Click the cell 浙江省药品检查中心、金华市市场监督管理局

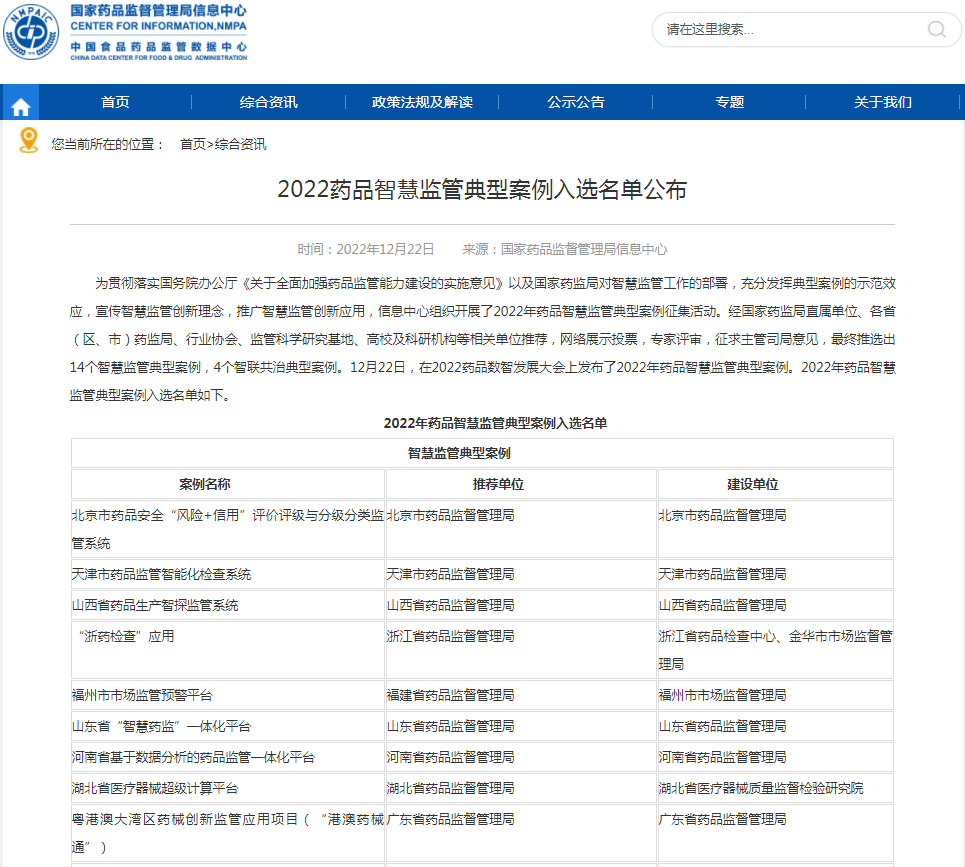[x=775, y=650]
